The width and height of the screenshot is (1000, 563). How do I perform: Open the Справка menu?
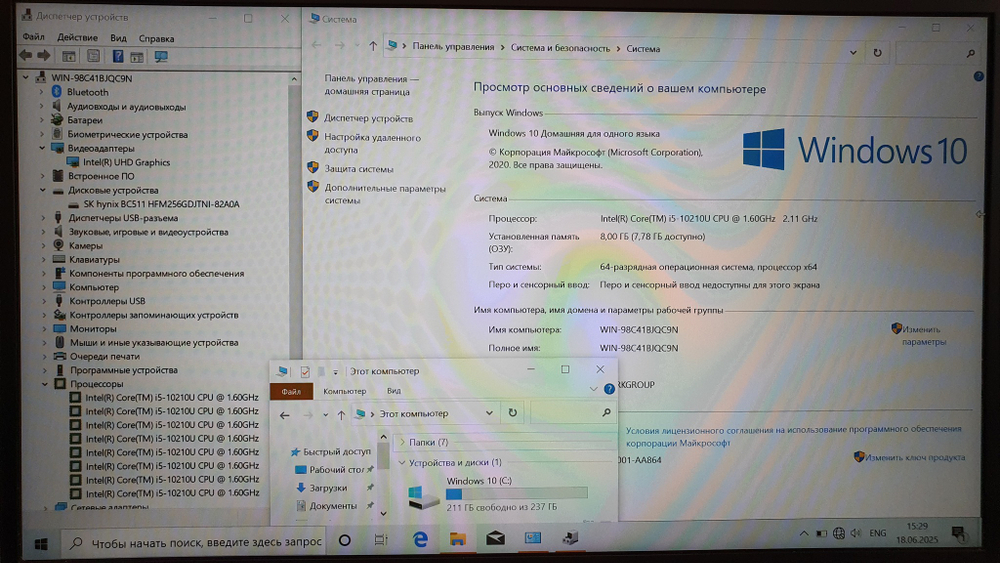pos(156,39)
